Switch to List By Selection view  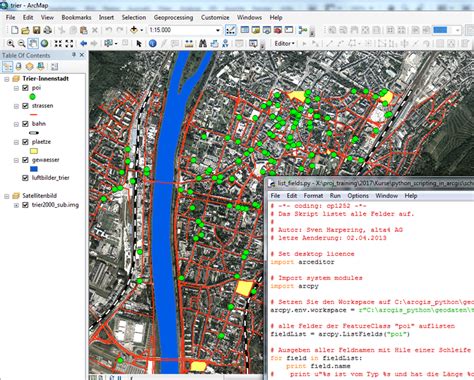pos(41,66)
